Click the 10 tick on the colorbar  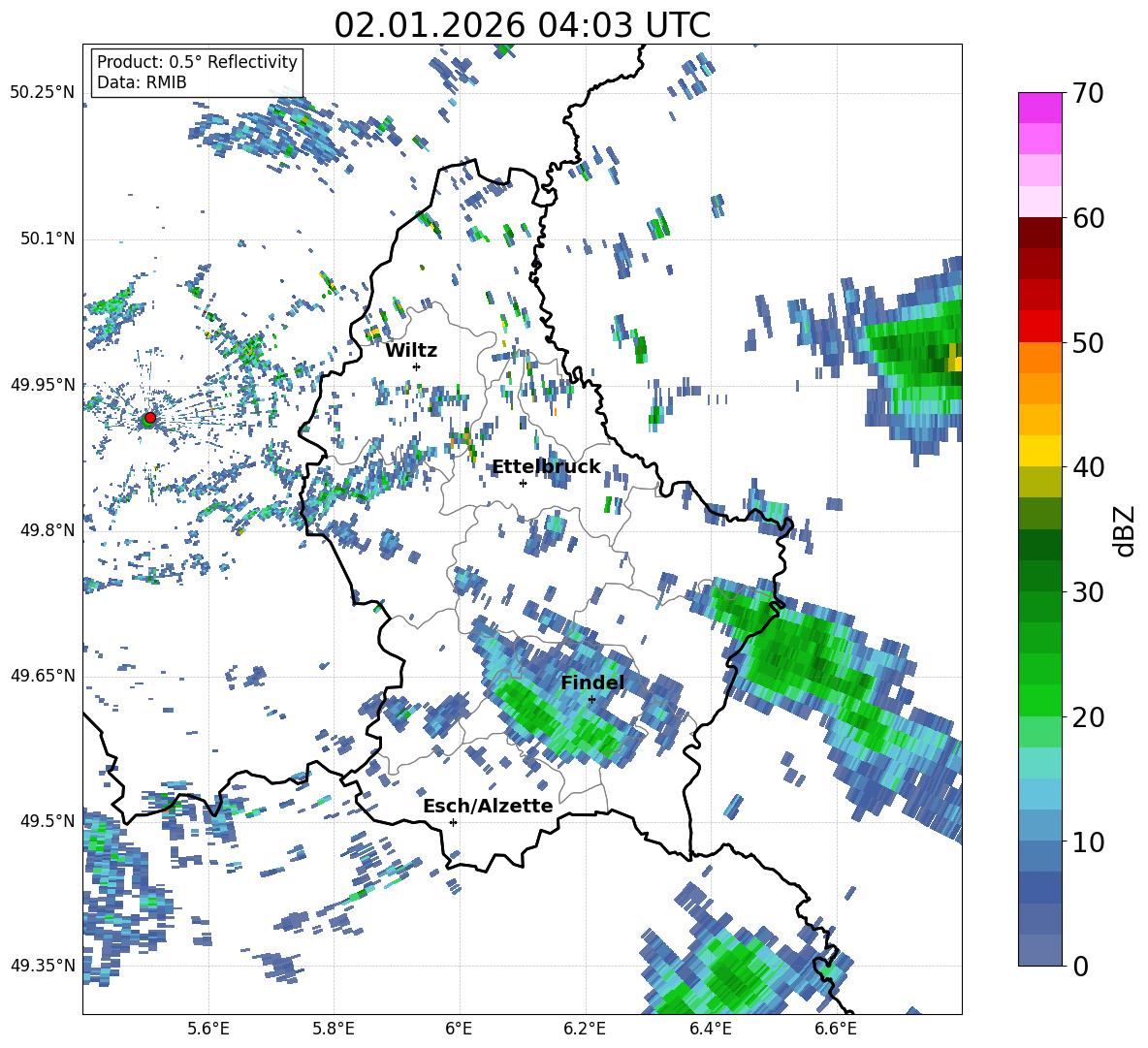(1087, 842)
